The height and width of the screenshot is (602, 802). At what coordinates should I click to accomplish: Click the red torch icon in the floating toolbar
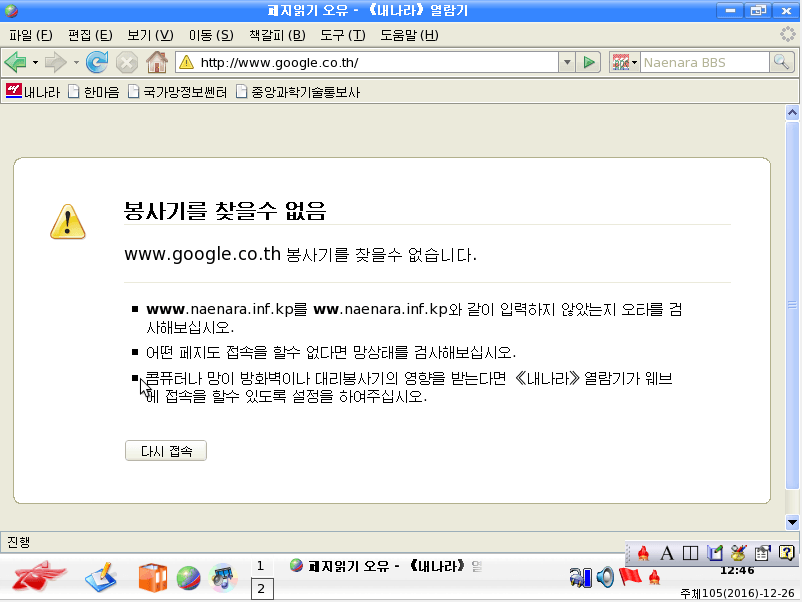pyautogui.click(x=643, y=553)
